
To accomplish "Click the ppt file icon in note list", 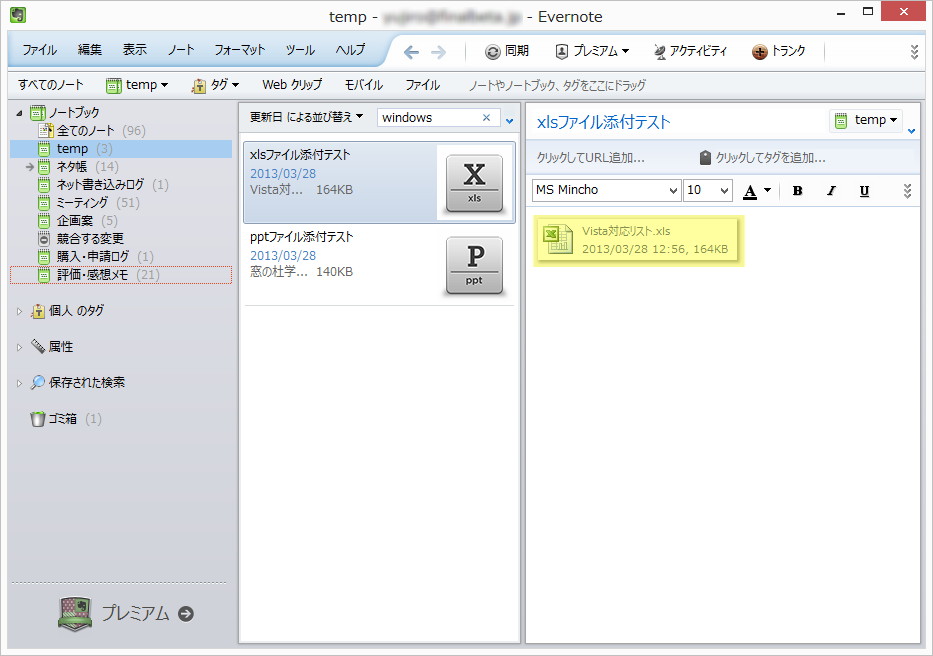I will click(474, 265).
